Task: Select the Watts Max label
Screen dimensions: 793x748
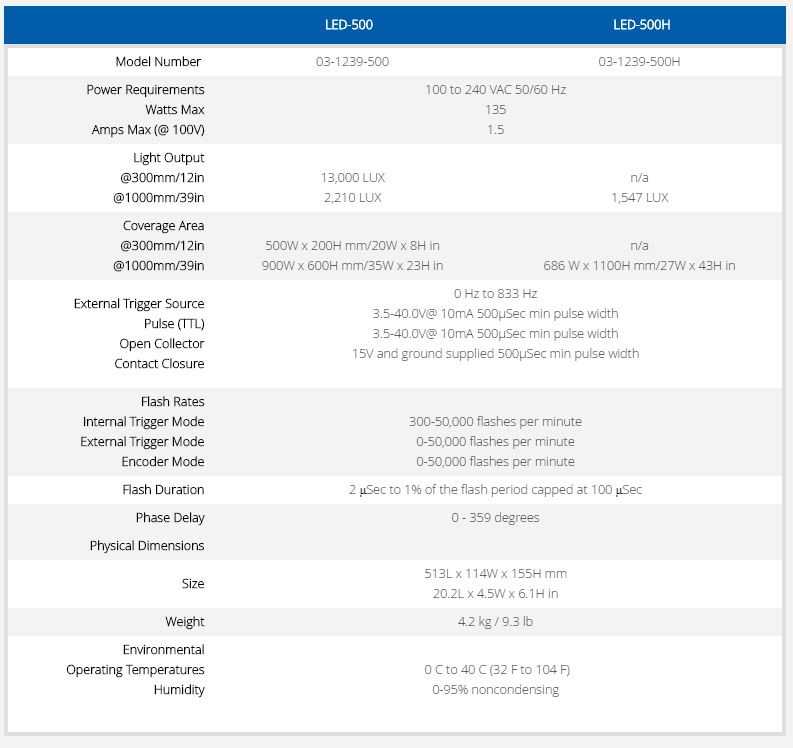Action: tap(175, 110)
